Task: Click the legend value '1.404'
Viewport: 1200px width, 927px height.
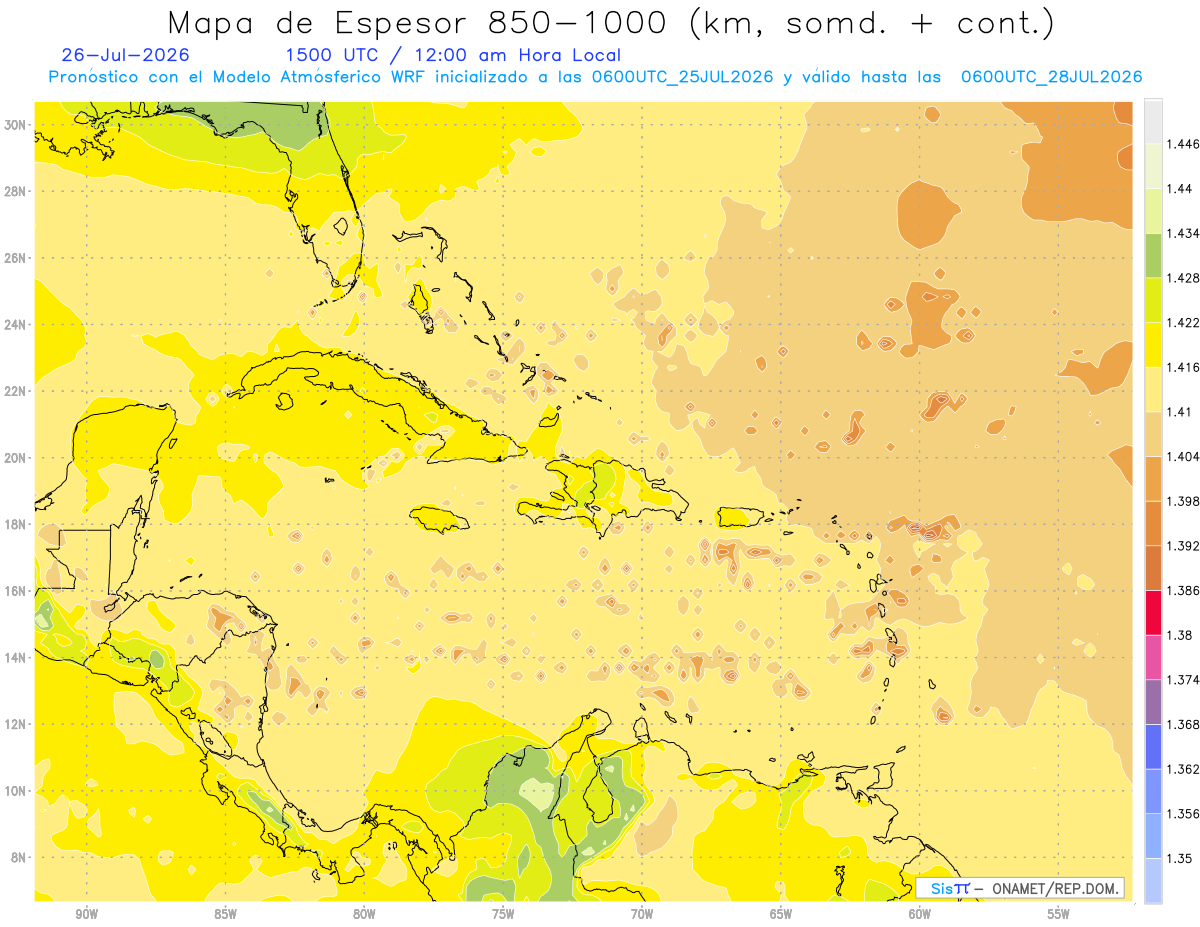Action: (1183, 456)
